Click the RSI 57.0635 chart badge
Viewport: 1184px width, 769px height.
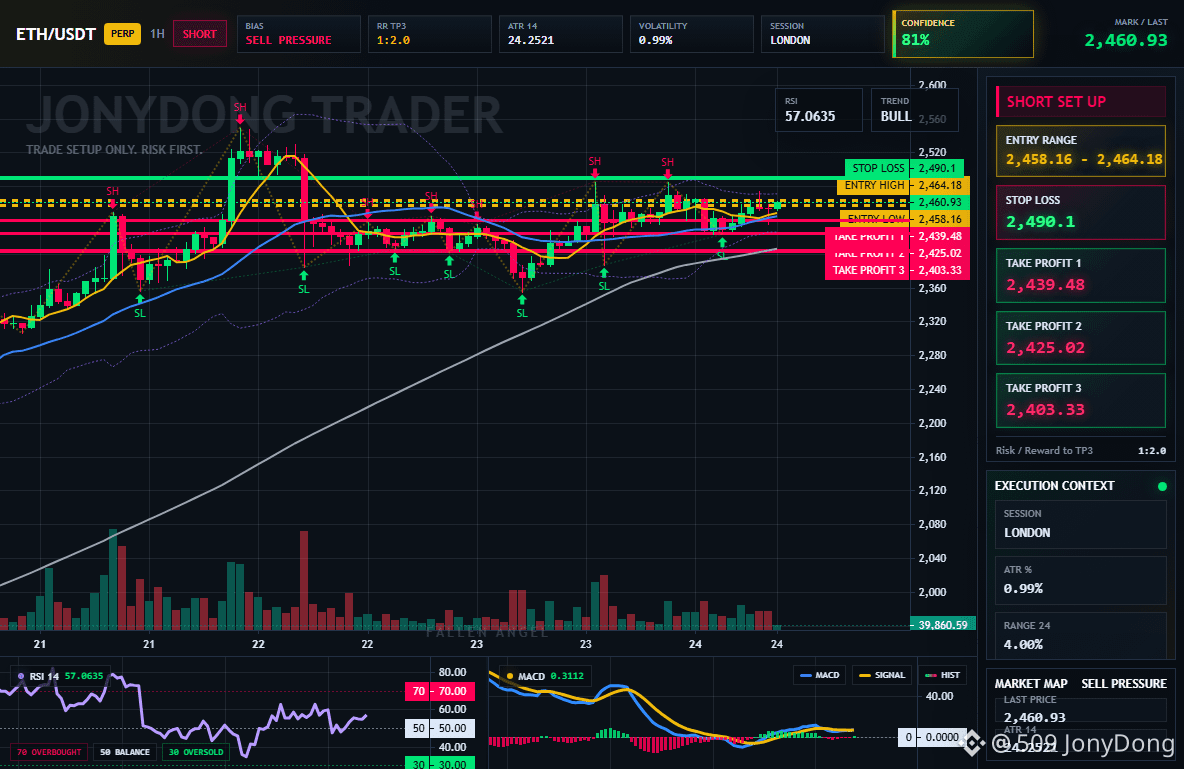819,110
